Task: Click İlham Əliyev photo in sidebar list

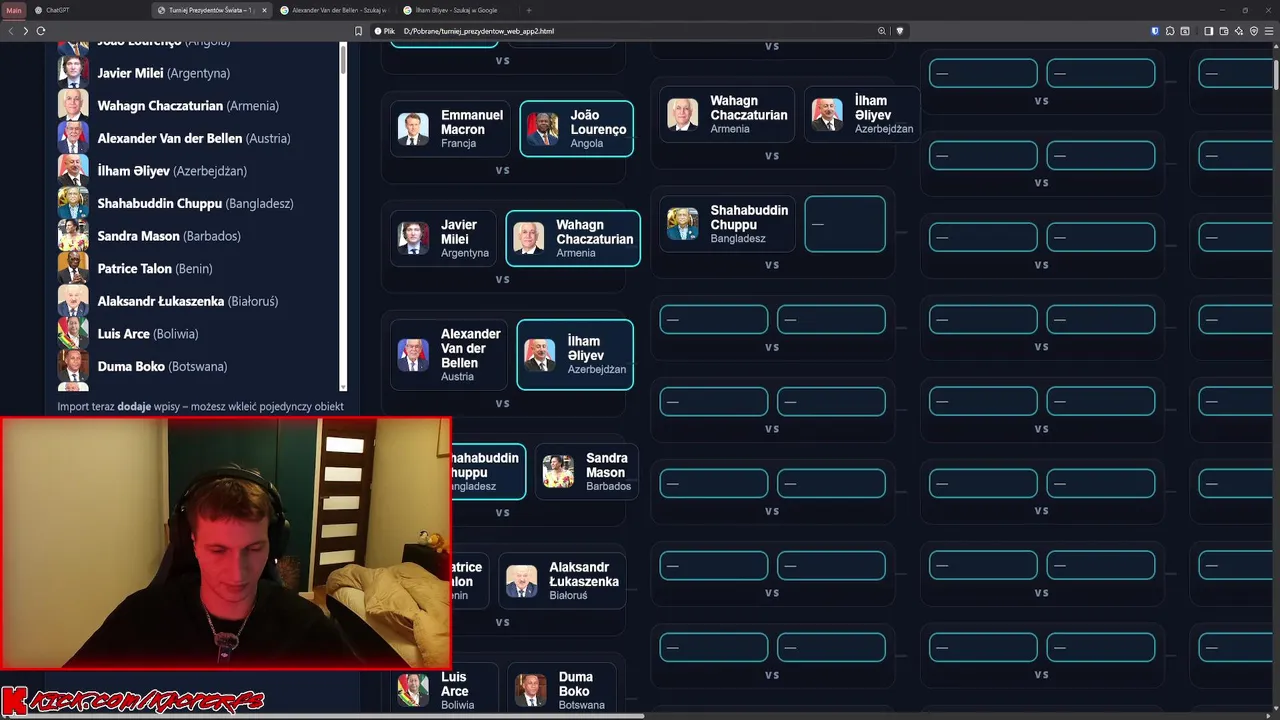Action: point(73,170)
